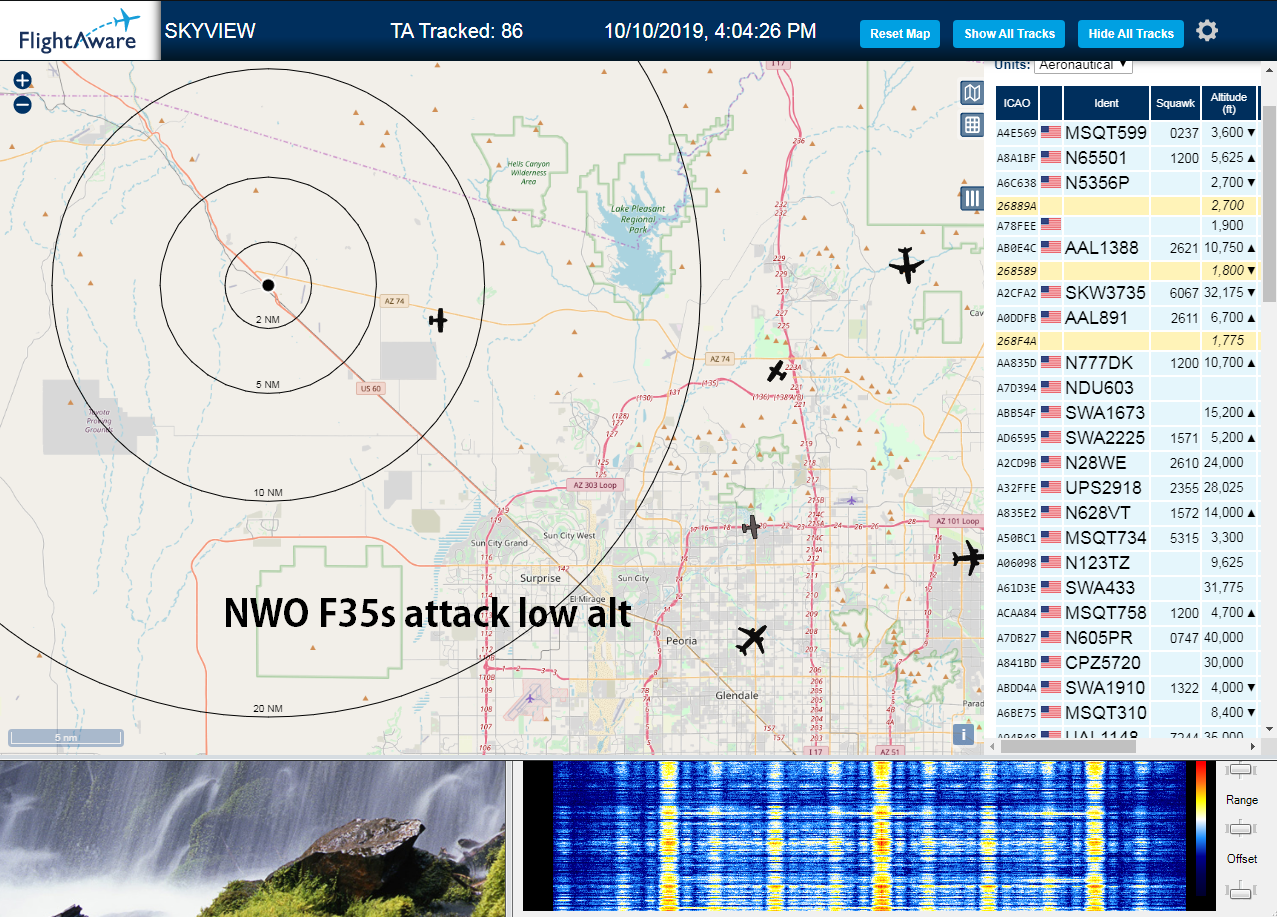Select the N65501 ident cell
Screen dimensions: 1277x917
click(1107, 157)
